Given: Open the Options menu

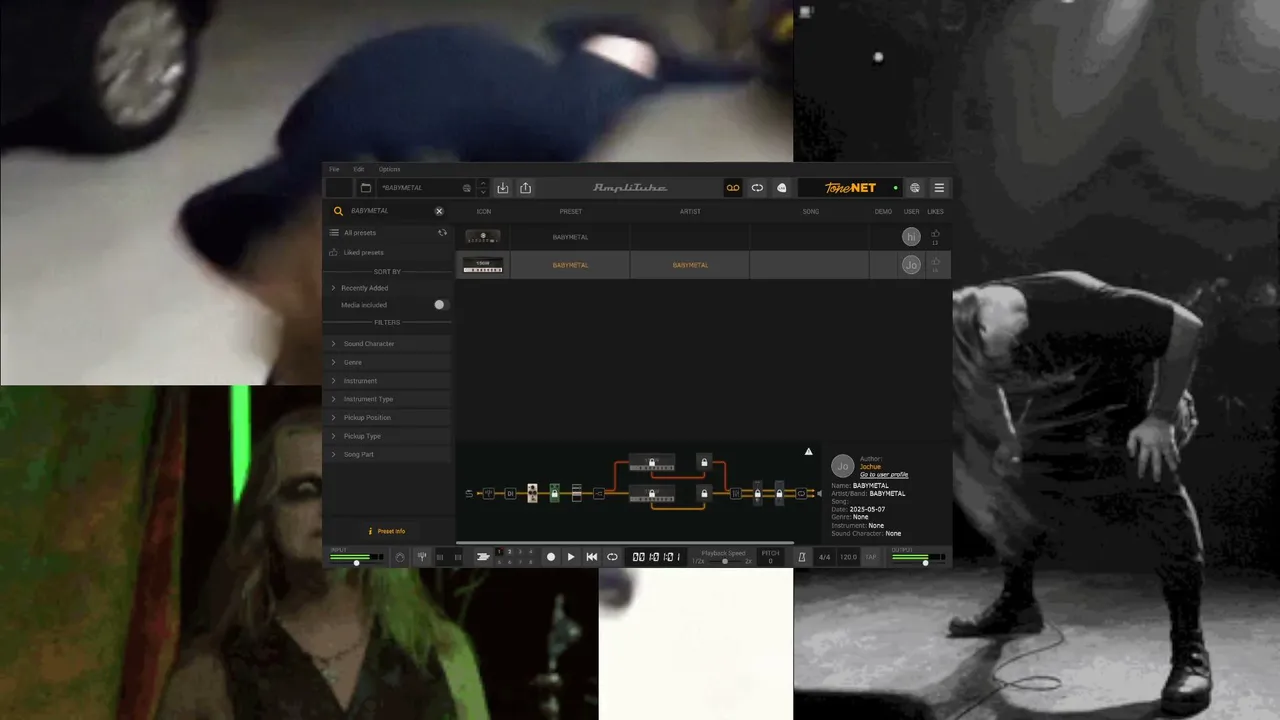Looking at the screenshot, I should pyautogui.click(x=389, y=169).
